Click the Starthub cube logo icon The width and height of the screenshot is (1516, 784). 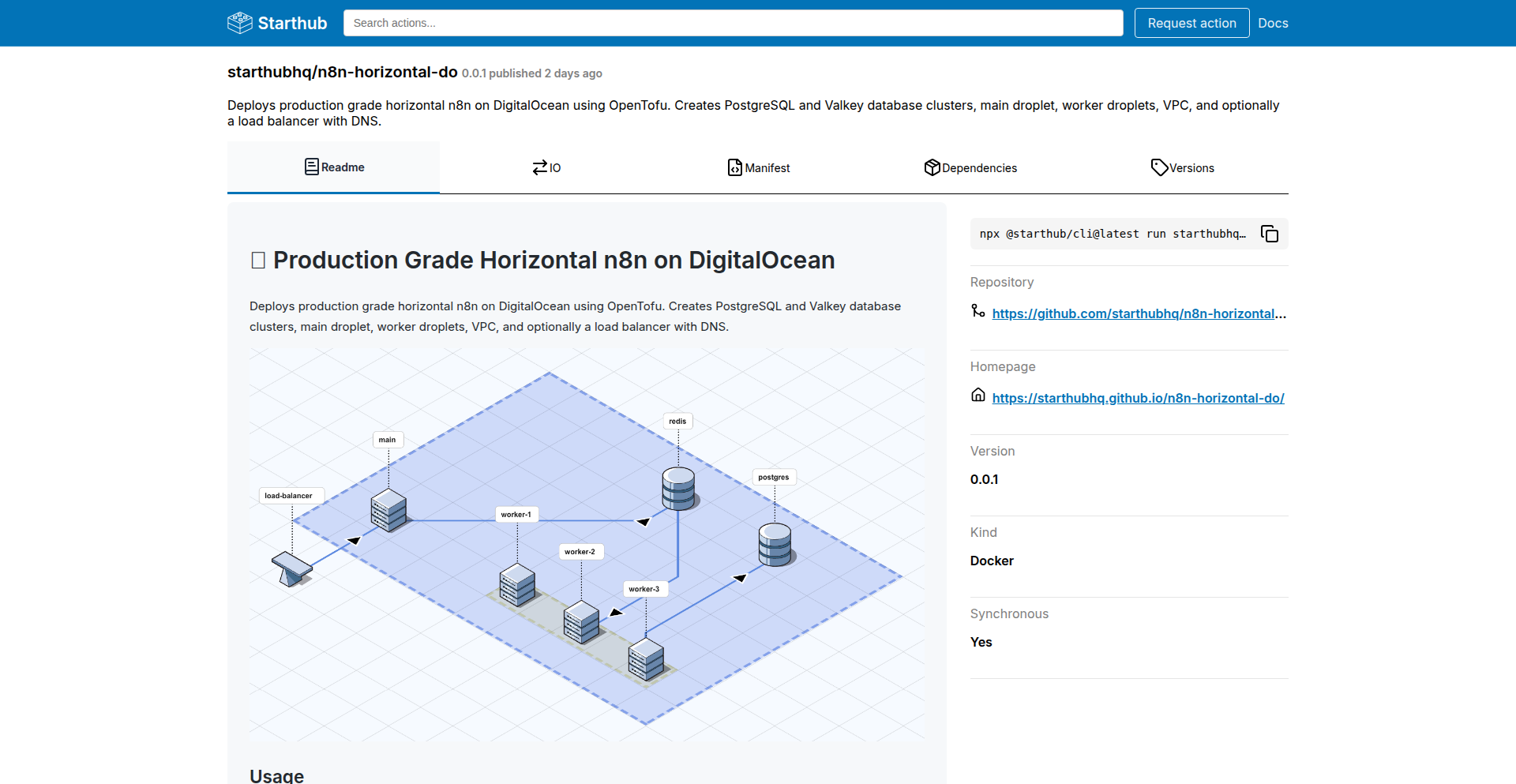click(240, 23)
